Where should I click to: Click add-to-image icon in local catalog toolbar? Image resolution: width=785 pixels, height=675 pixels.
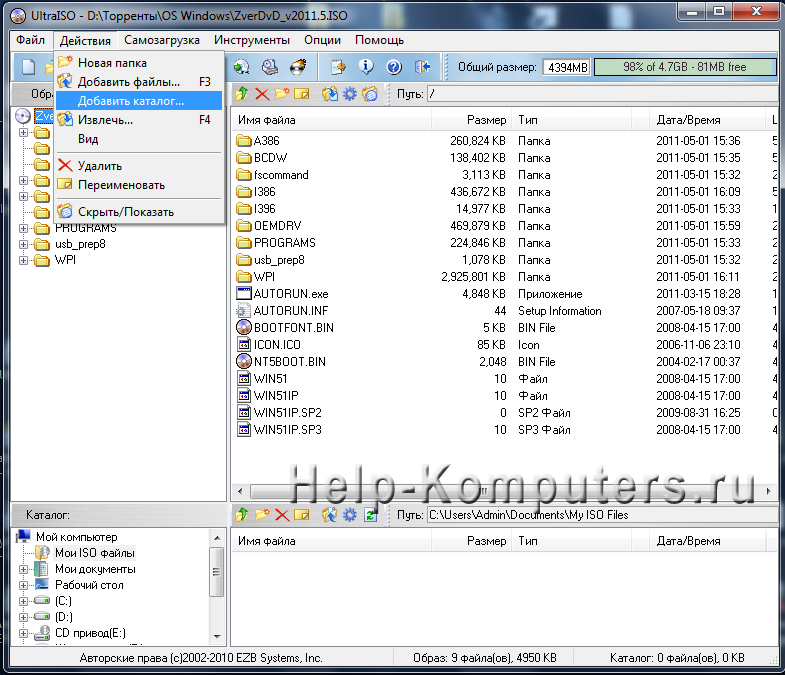pos(329,515)
